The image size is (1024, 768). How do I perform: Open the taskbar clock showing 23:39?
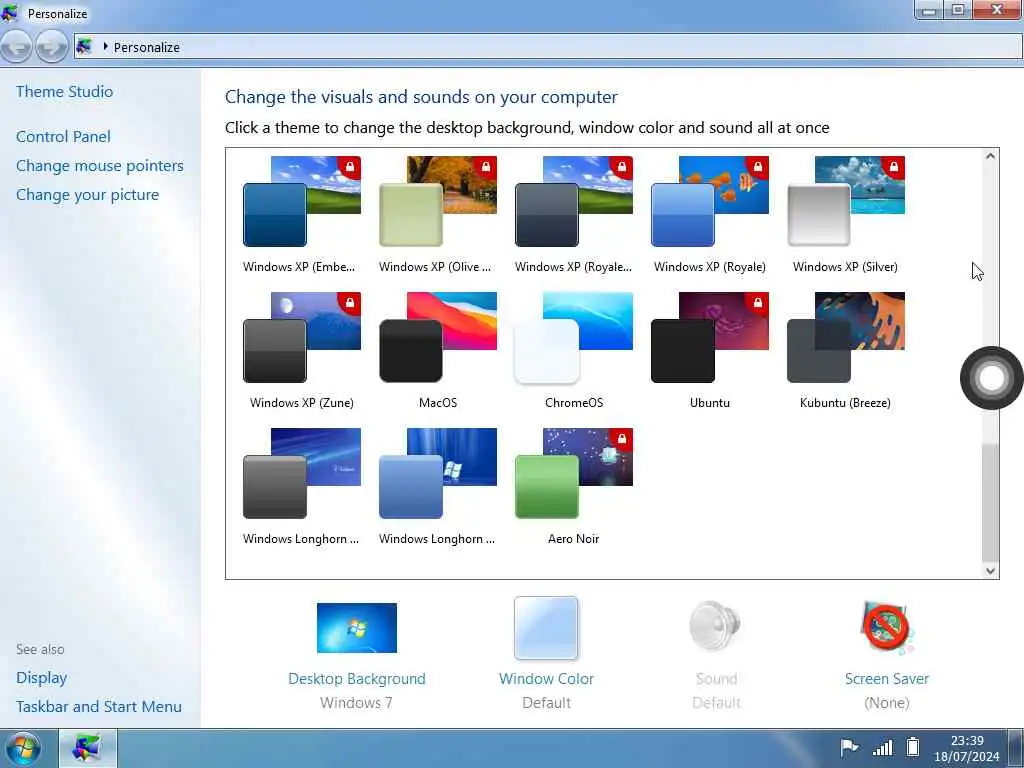[967, 748]
